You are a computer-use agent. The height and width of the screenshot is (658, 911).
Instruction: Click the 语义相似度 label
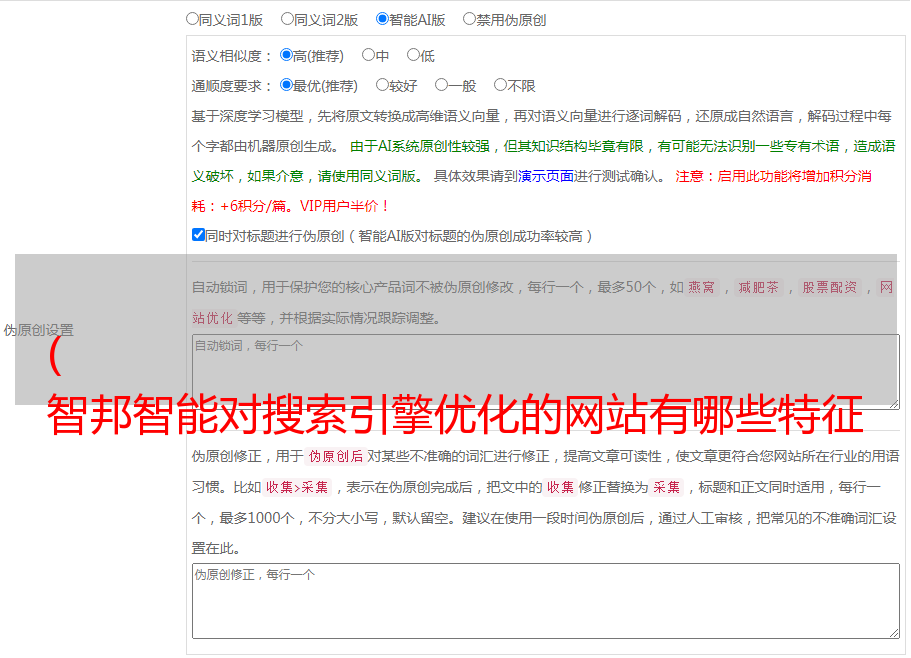[x=231, y=56]
